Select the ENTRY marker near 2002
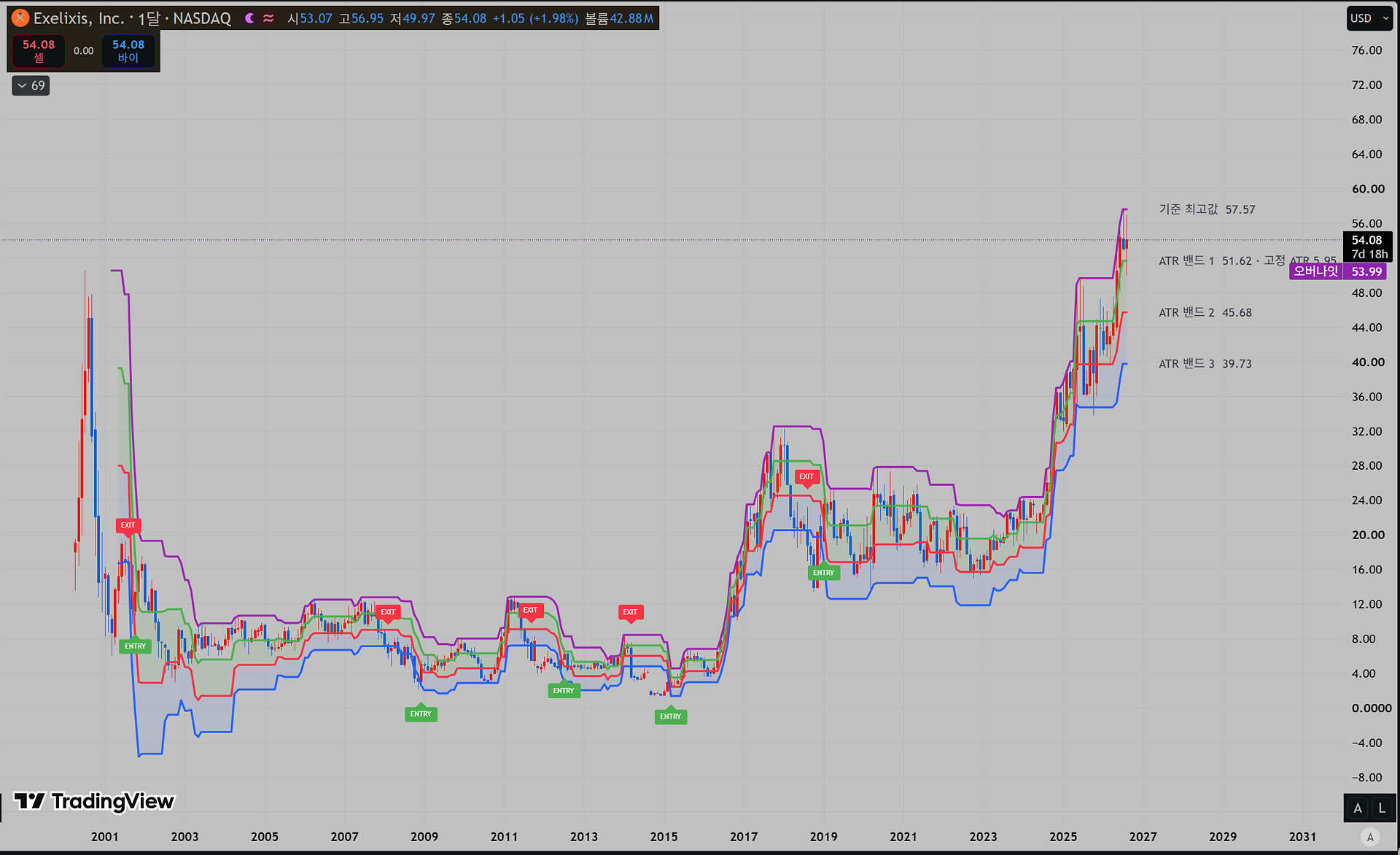The image size is (1400, 855). [135, 645]
